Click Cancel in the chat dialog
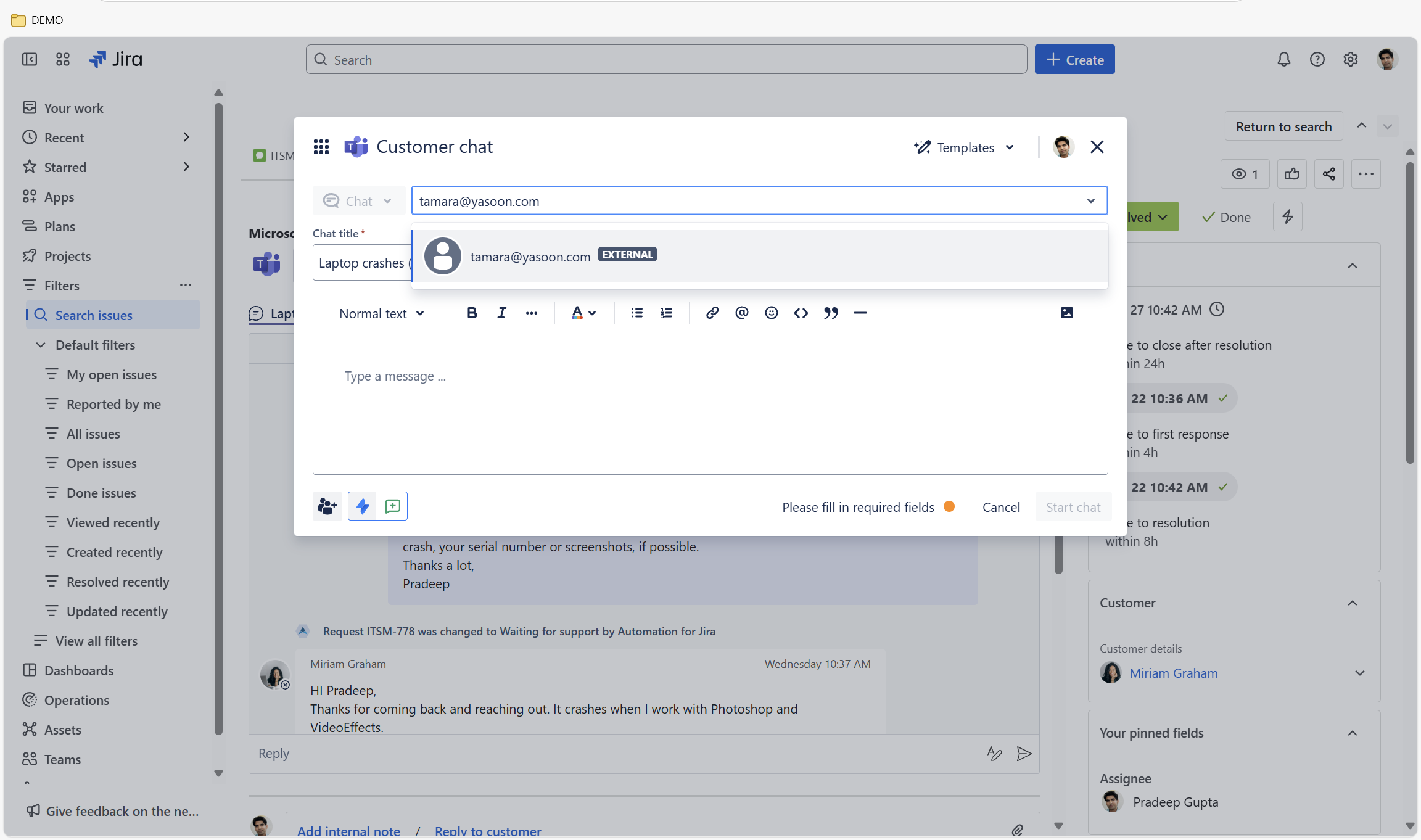The width and height of the screenshot is (1421, 840). click(x=1001, y=507)
